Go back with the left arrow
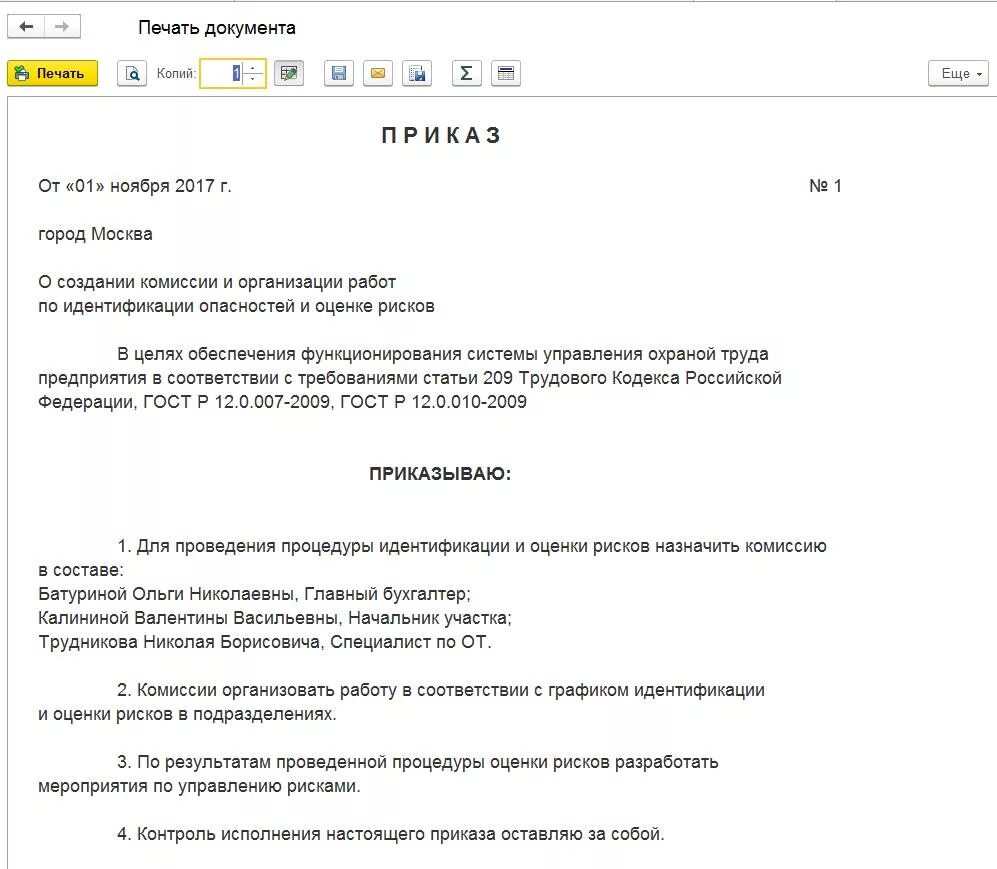Viewport: 997px width, 869px height. (x=26, y=27)
